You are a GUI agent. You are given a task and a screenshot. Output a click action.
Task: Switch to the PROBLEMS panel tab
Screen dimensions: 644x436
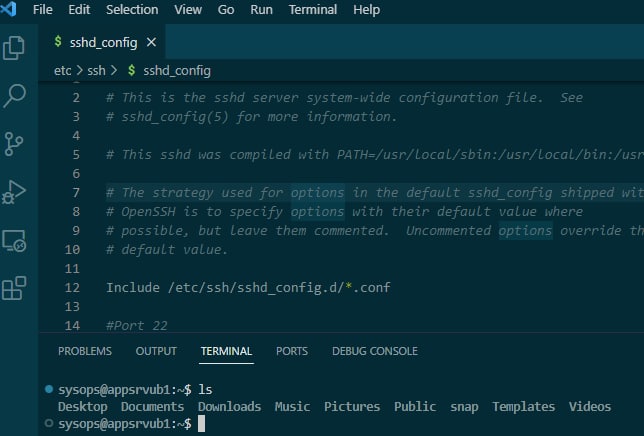pos(85,351)
